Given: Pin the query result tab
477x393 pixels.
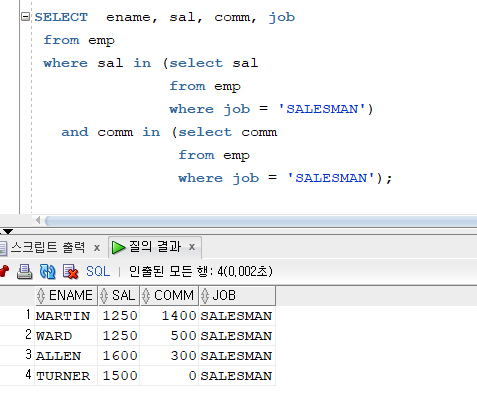Looking at the screenshot, I should tap(4, 271).
